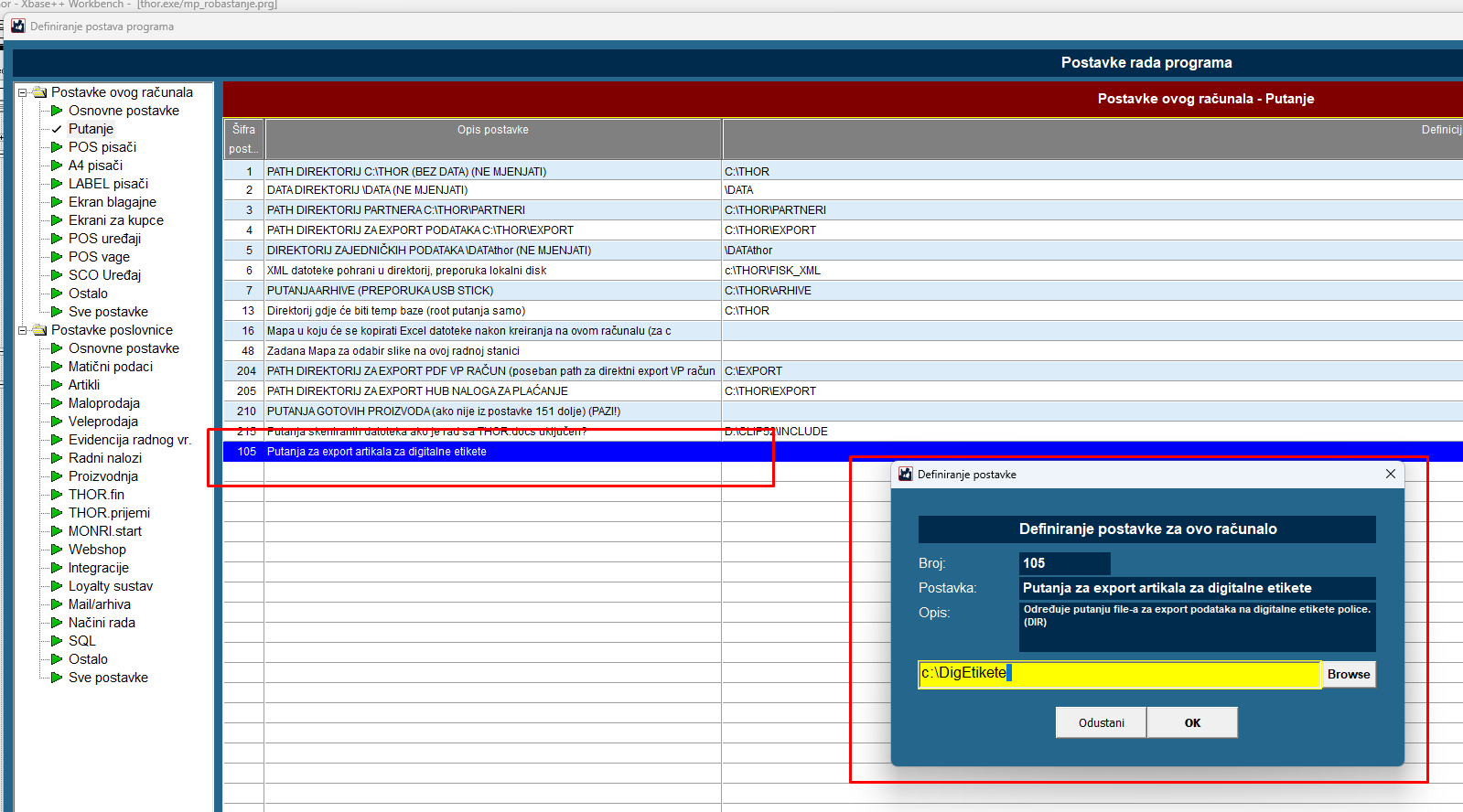1463x812 pixels.
Task: Open Ostalo under Postavke poslovnice
Action: coord(88,659)
